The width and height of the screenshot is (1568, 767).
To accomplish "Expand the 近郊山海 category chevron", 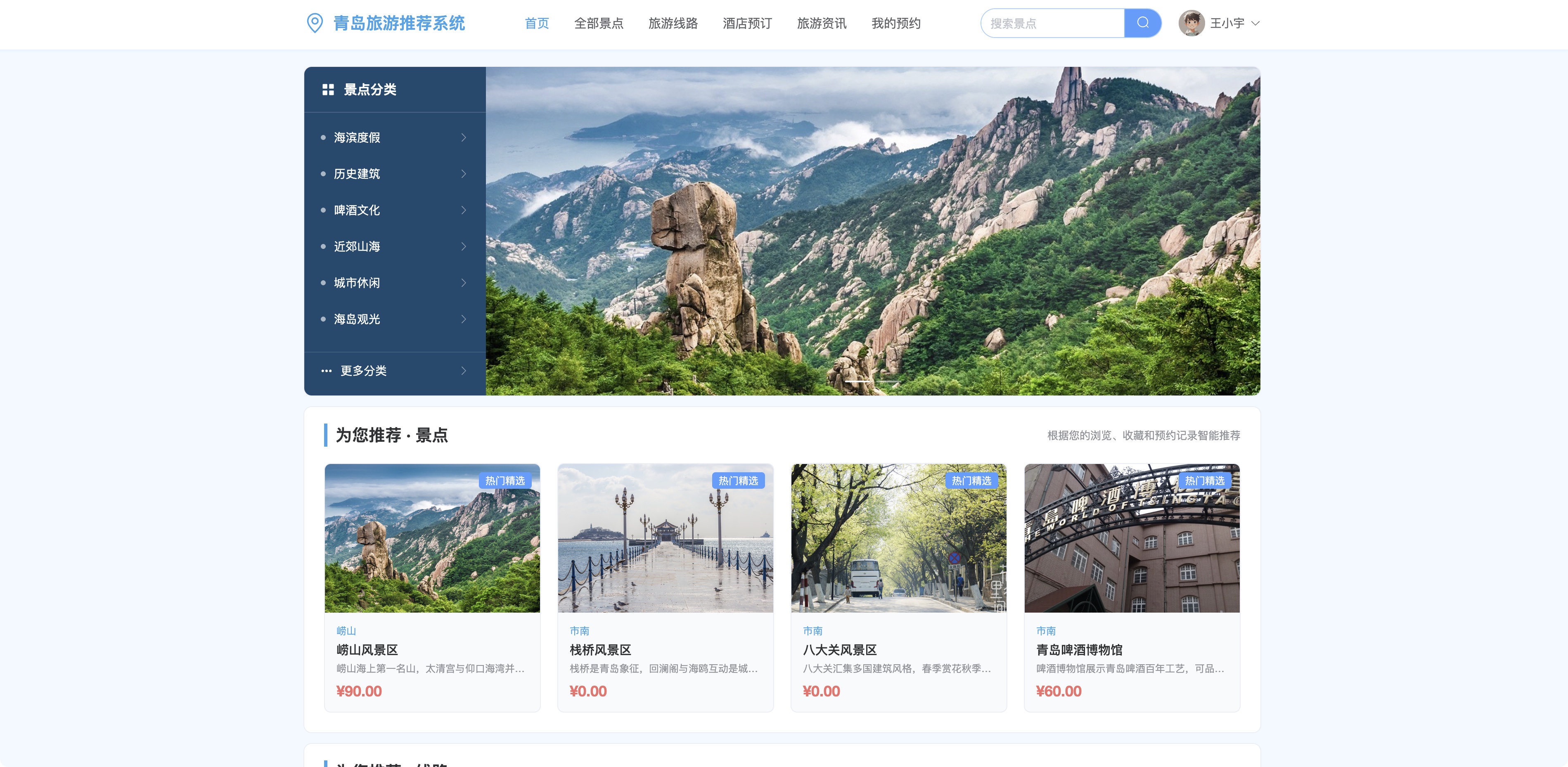I will pyautogui.click(x=464, y=246).
